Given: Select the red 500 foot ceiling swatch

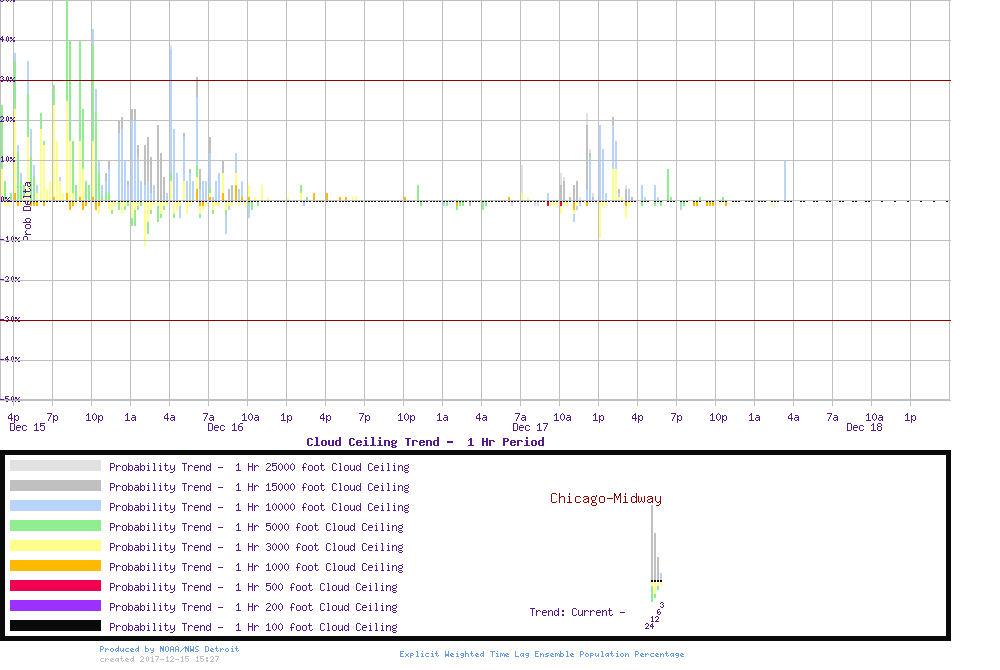Looking at the screenshot, I should [x=55, y=586].
